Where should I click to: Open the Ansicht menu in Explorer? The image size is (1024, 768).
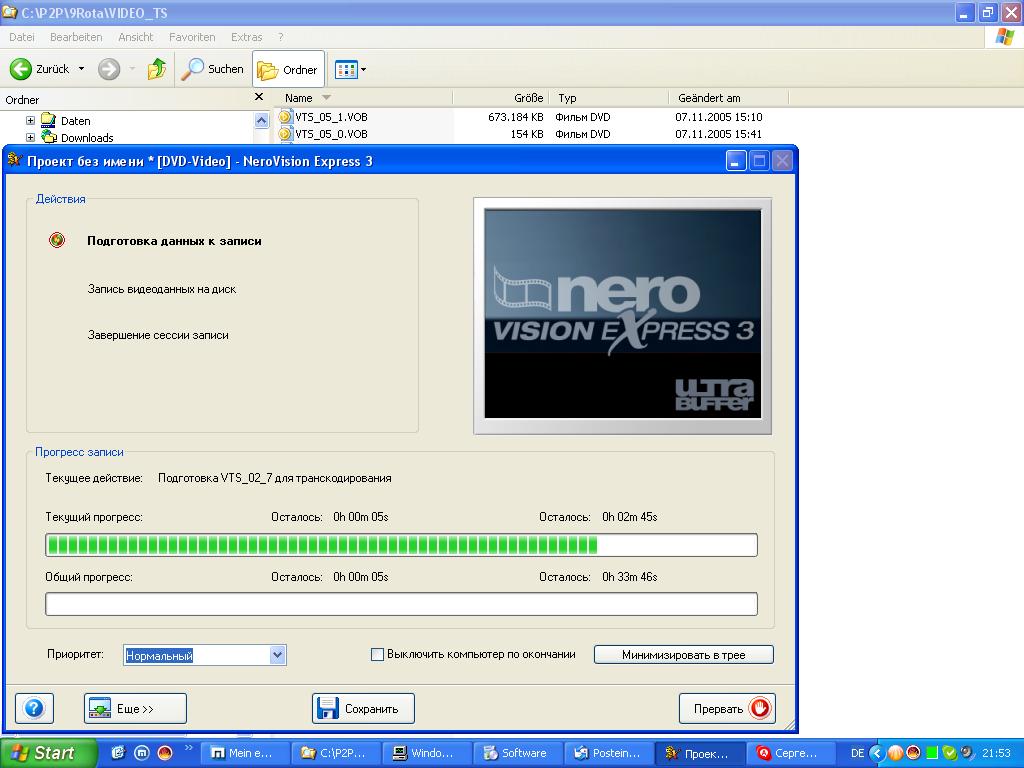[135, 37]
